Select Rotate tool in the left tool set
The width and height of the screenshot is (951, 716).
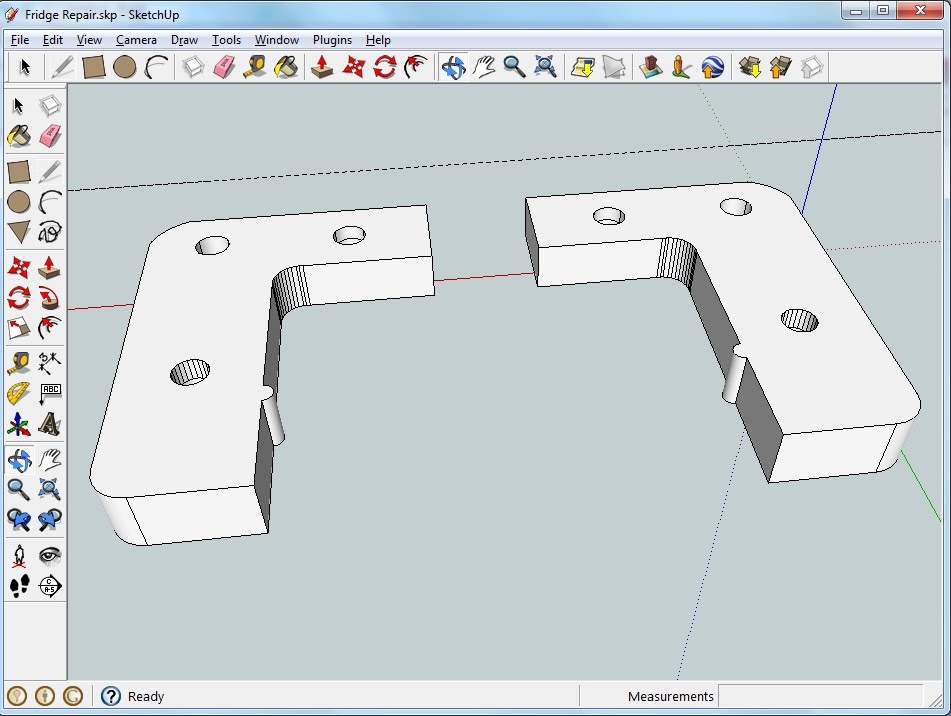[x=19, y=298]
